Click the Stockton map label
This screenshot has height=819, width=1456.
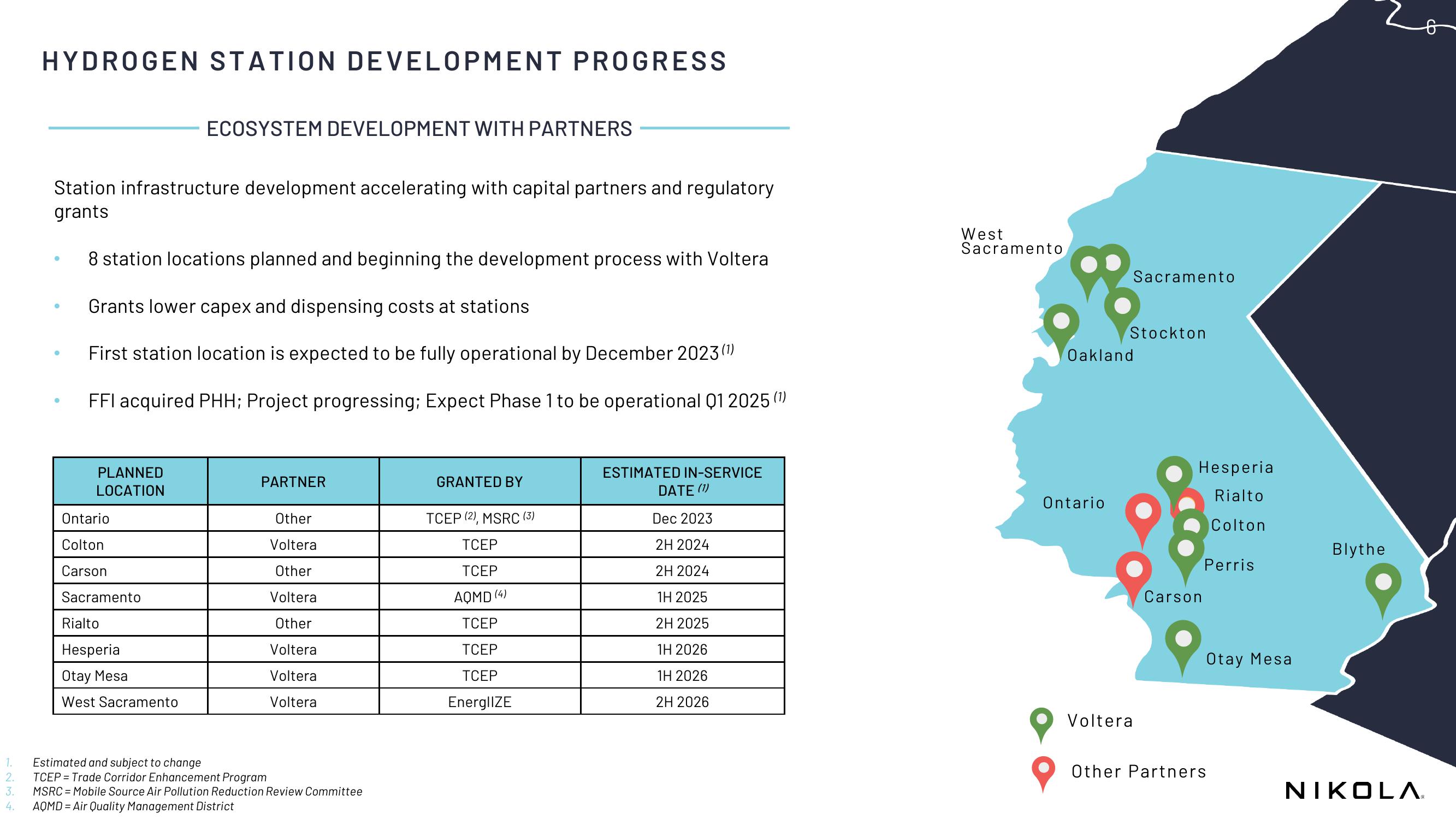click(1168, 333)
